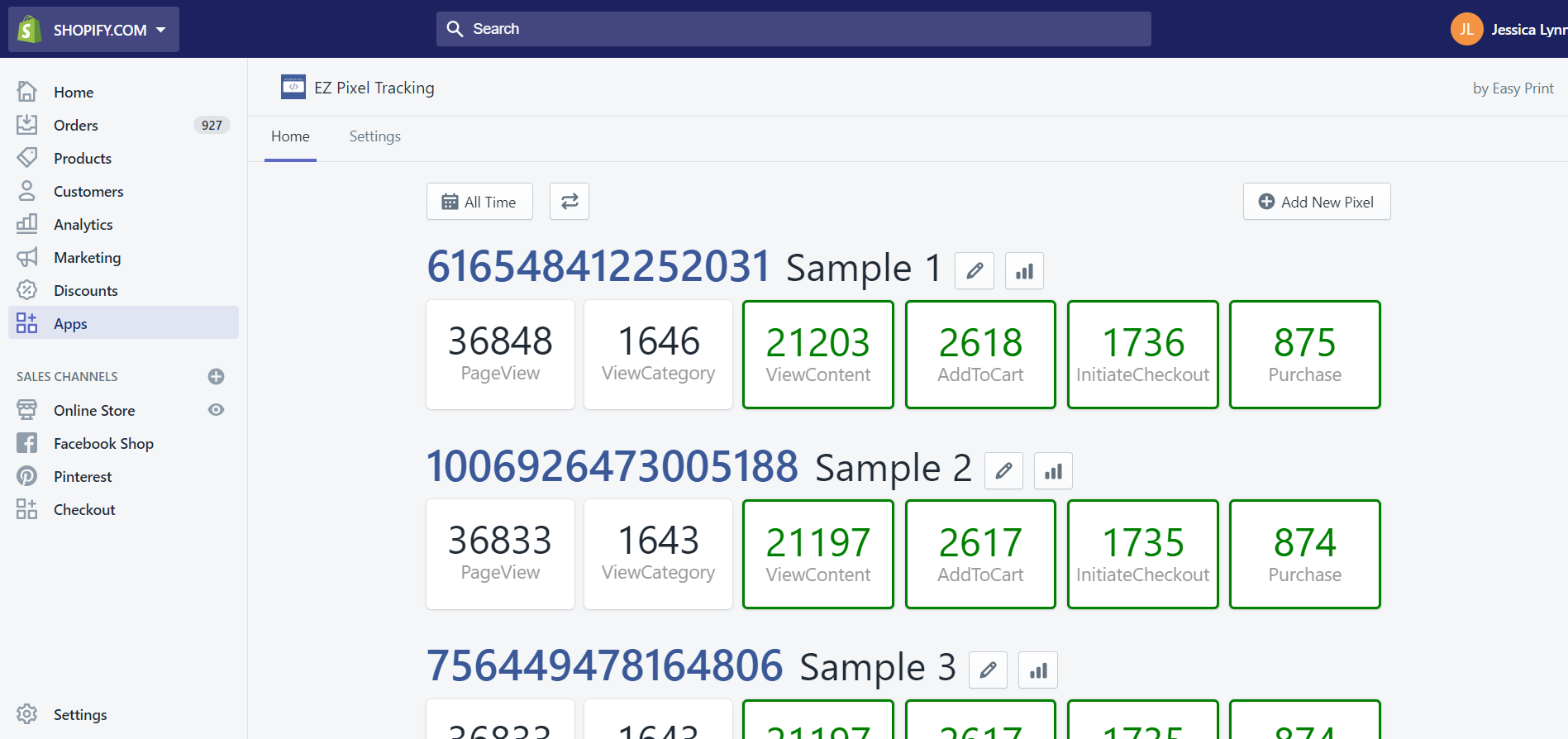The image size is (1568, 739).
Task: Click the Jessica Lynn JL avatar
Action: click(x=1466, y=30)
